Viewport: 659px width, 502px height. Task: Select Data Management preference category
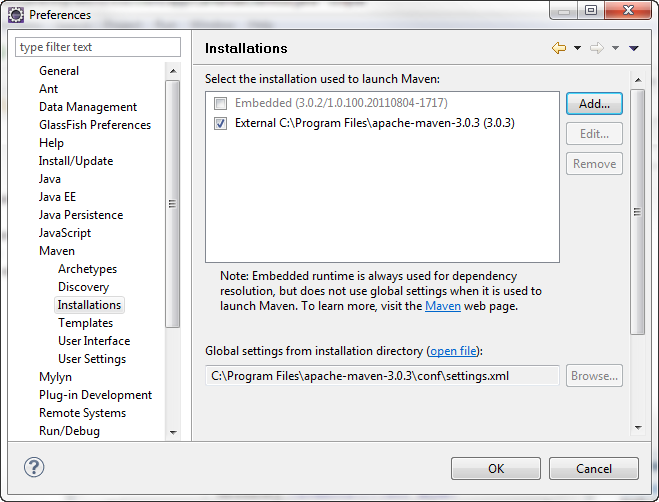coord(88,107)
